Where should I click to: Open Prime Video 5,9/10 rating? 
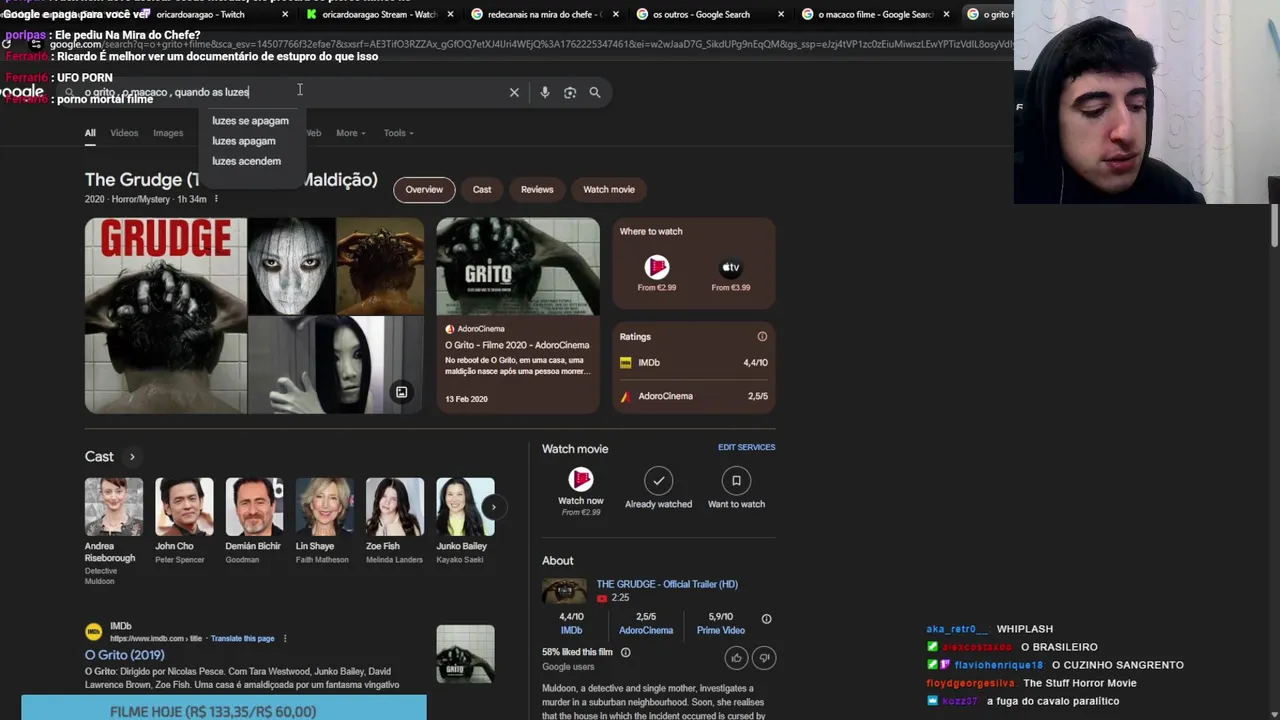pyautogui.click(x=720, y=623)
